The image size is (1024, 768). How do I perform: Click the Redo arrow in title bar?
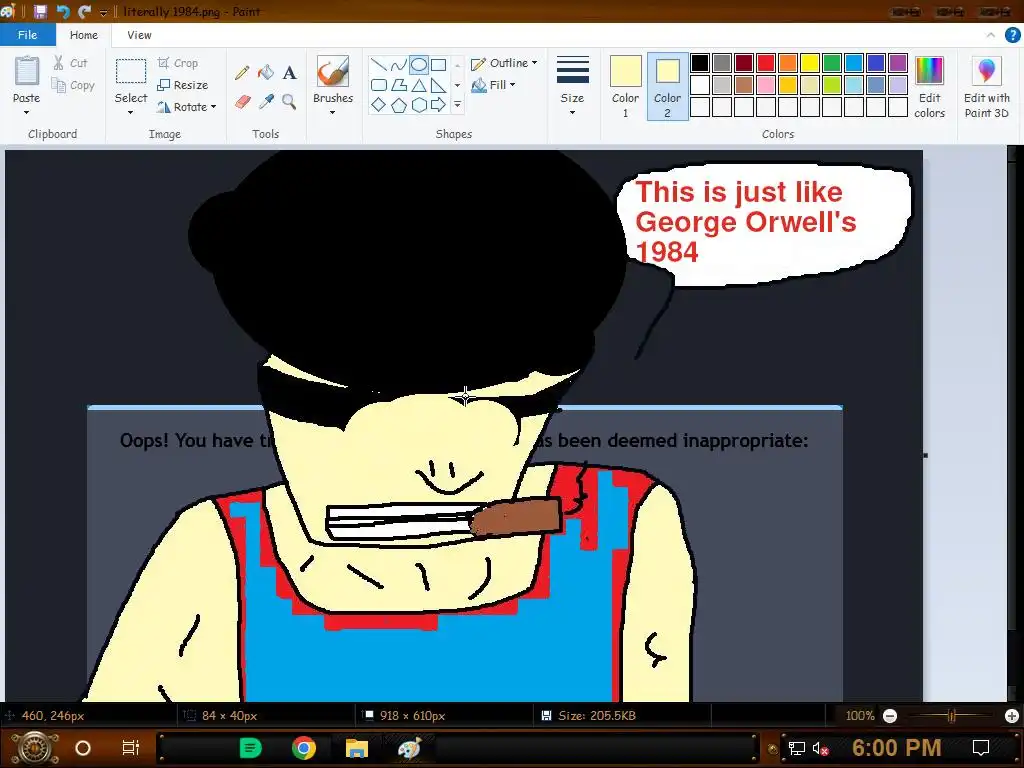[x=84, y=11]
